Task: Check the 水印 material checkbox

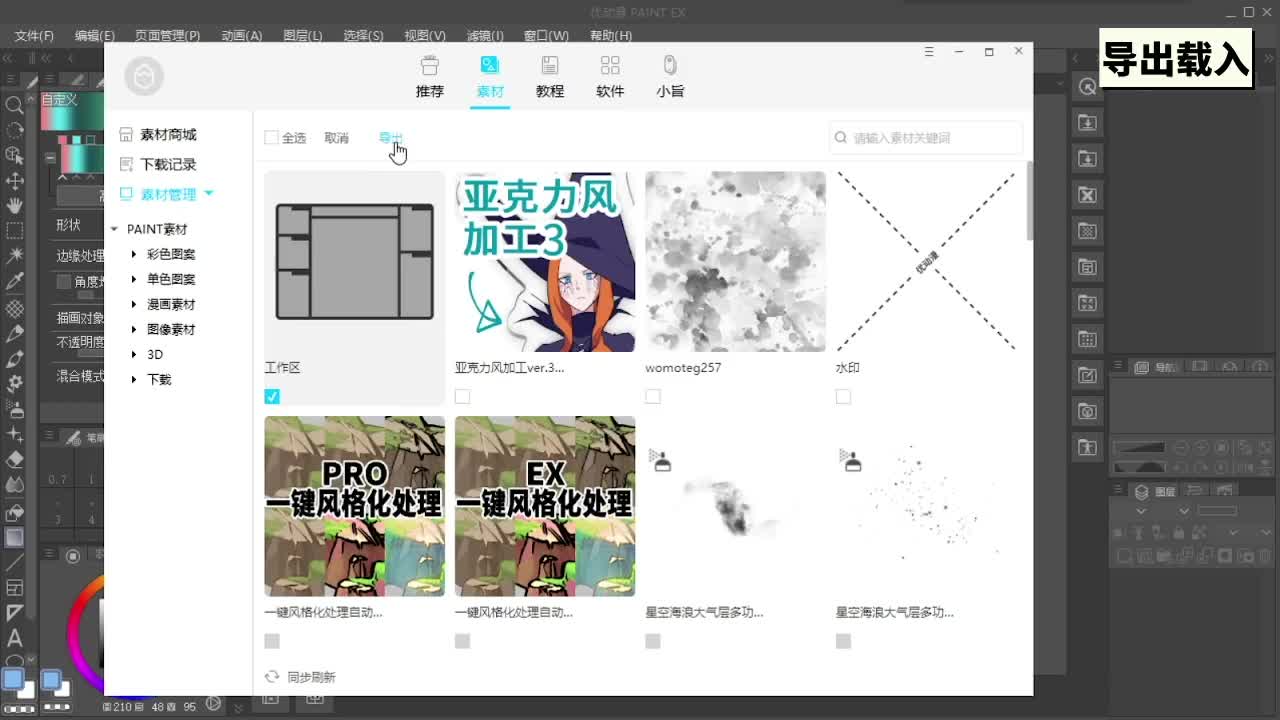Action: pyautogui.click(x=843, y=397)
